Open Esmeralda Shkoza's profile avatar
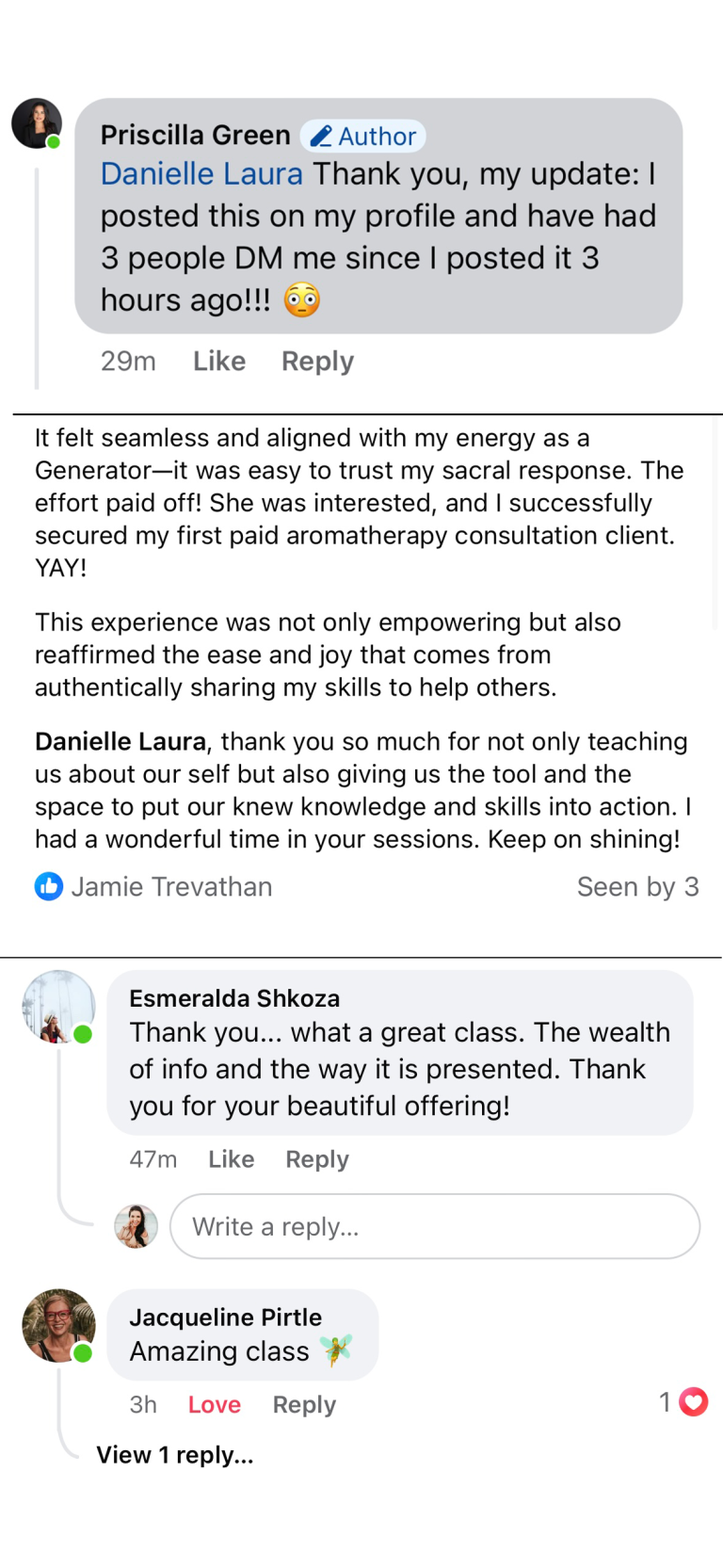 (x=58, y=1007)
